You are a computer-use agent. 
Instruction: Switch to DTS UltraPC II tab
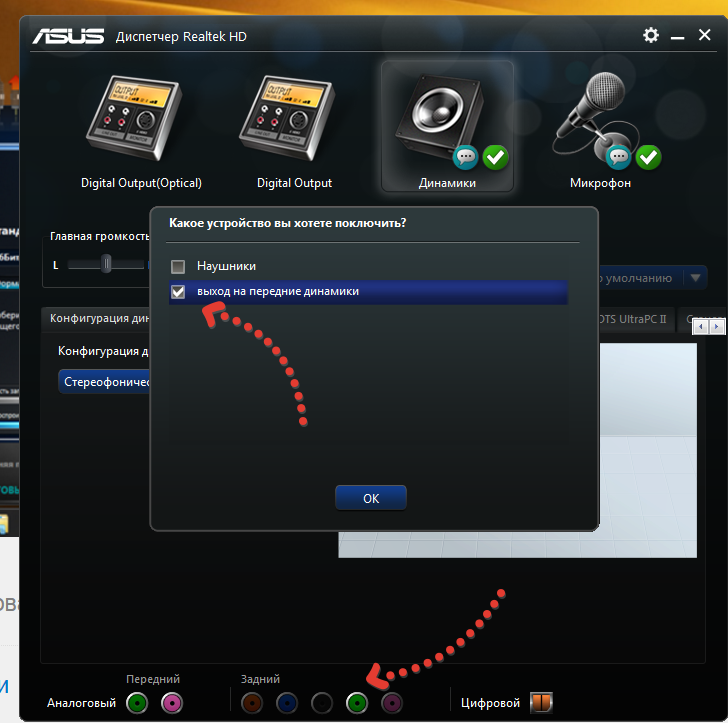(635, 319)
